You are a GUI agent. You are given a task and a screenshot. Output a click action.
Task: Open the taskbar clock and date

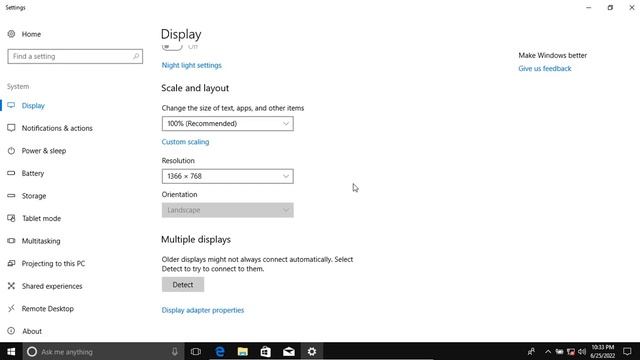(x=602, y=351)
